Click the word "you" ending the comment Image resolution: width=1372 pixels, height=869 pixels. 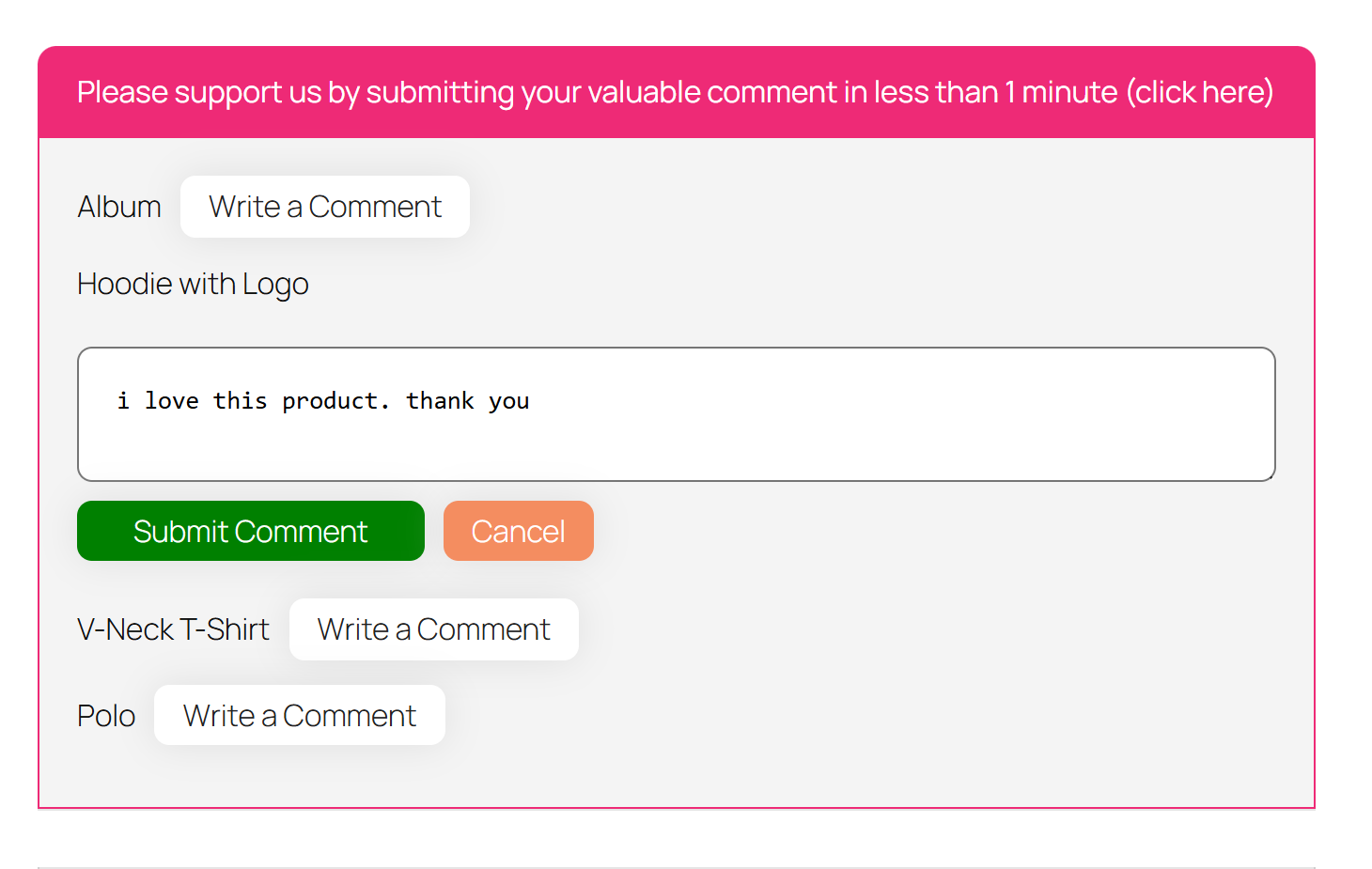tap(509, 402)
